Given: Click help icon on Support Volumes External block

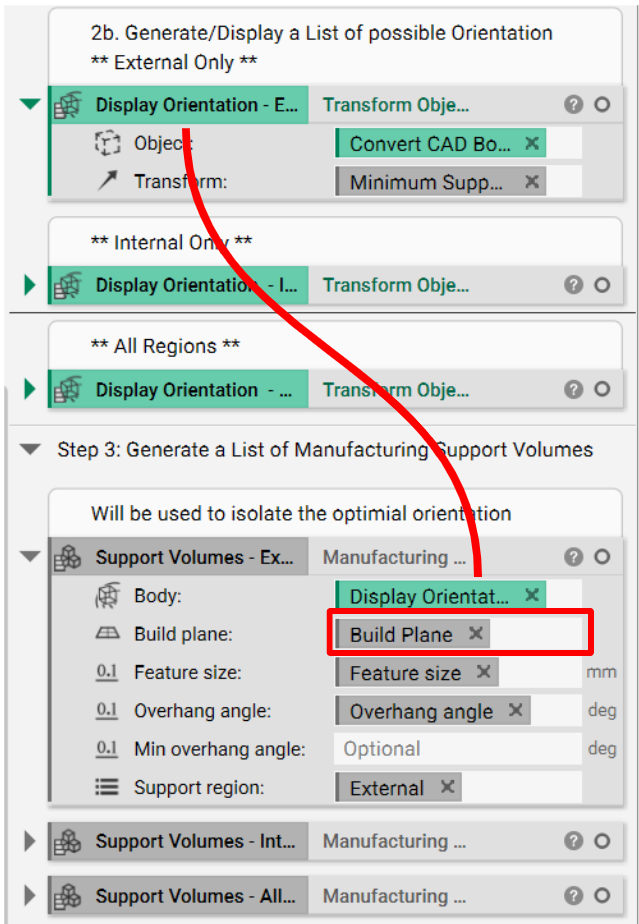Looking at the screenshot, I should pos(573,557).
